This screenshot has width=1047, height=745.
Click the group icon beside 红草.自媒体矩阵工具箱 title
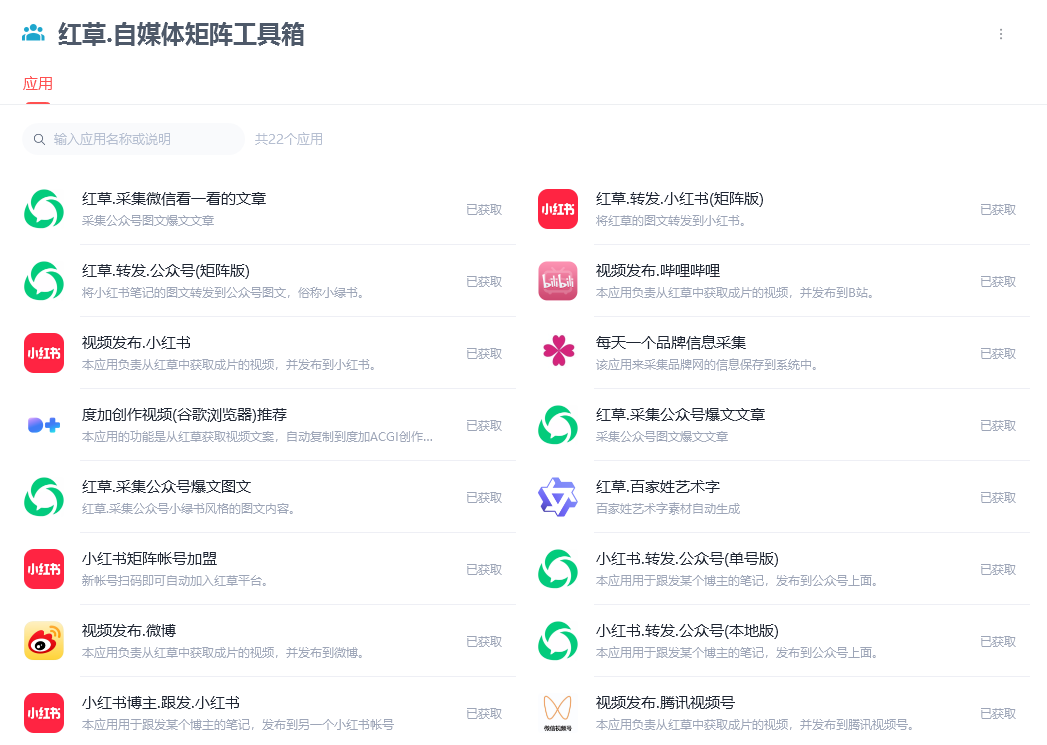tap(33, 33)
